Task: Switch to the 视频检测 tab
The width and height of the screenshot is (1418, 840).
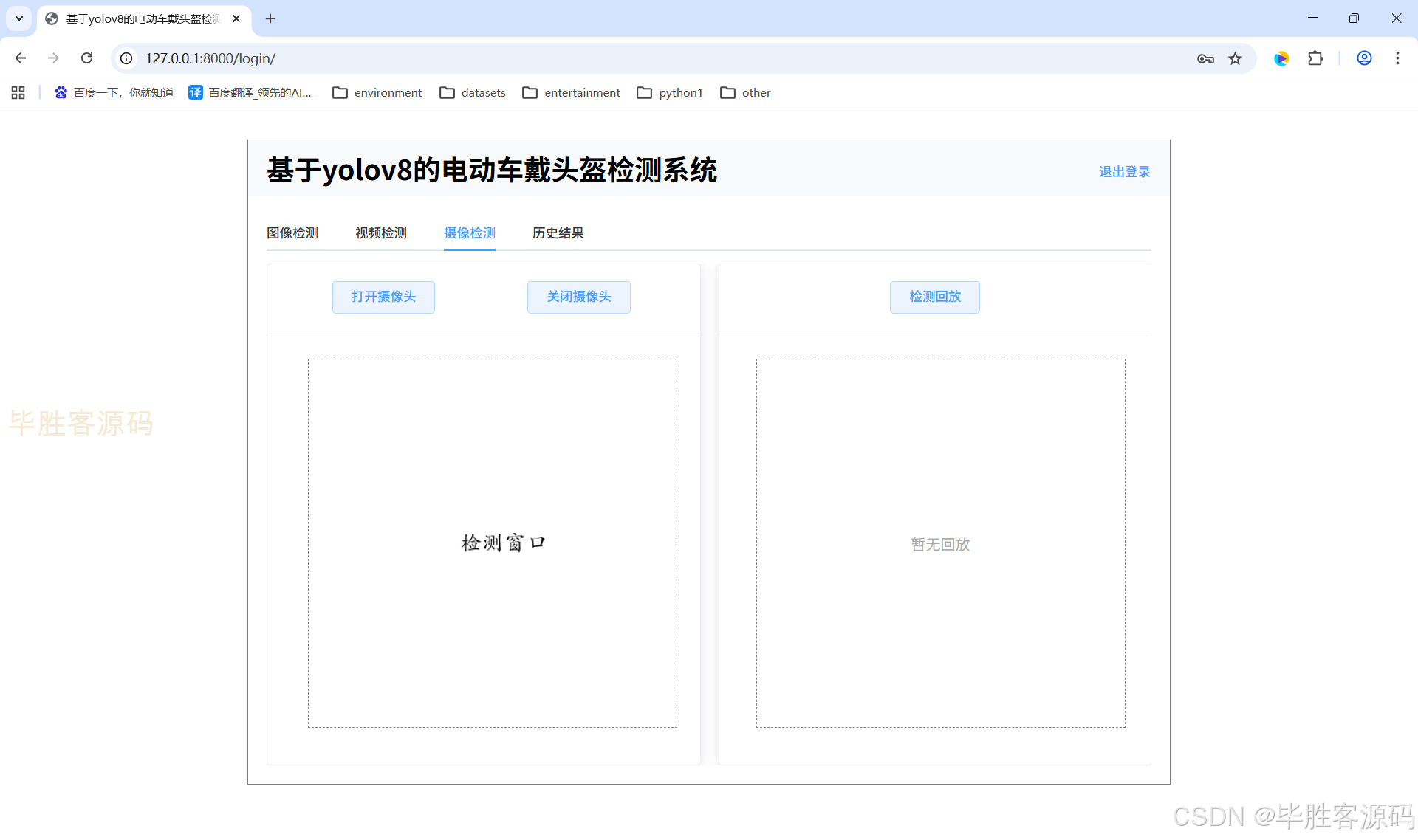Action: (381, 233)
